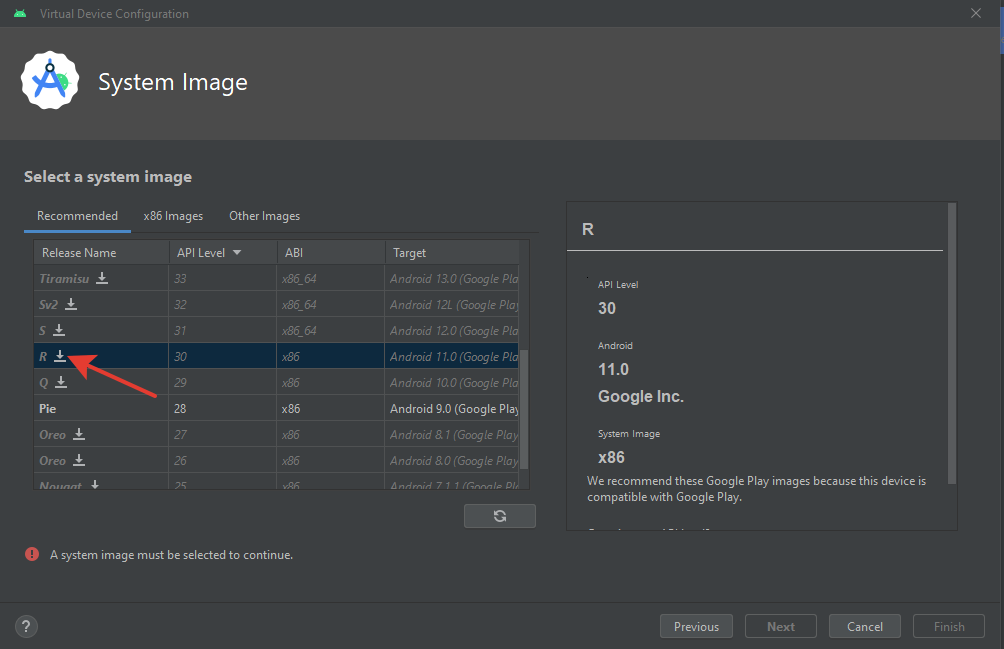Screen dimensions: 1004x649
Task: Click the red error warning icon
Action: click(x=31, y=554)
